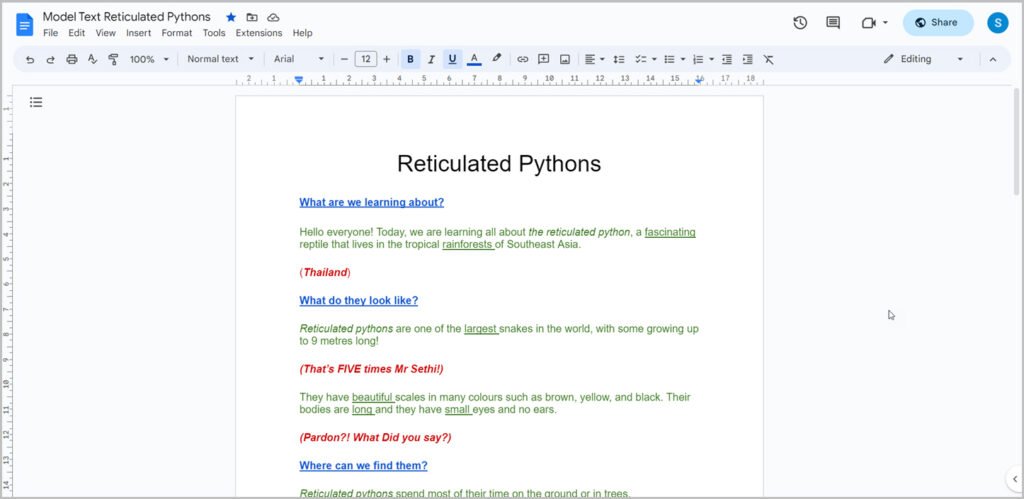This screenshot has width=1024, height=499.
Task: Click the Share button
Action: (938, 23)
